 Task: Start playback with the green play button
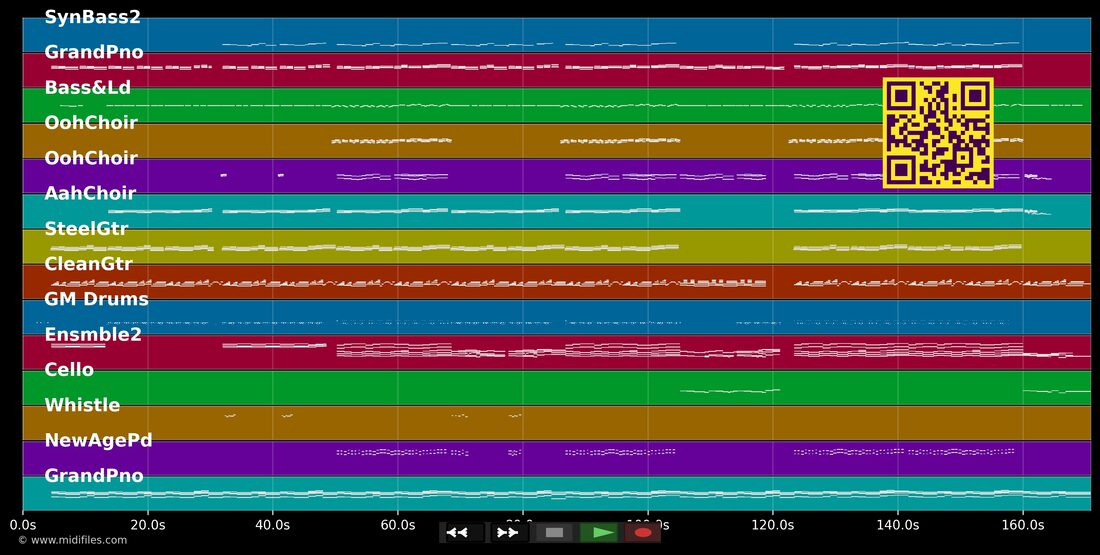coord(599,533)
